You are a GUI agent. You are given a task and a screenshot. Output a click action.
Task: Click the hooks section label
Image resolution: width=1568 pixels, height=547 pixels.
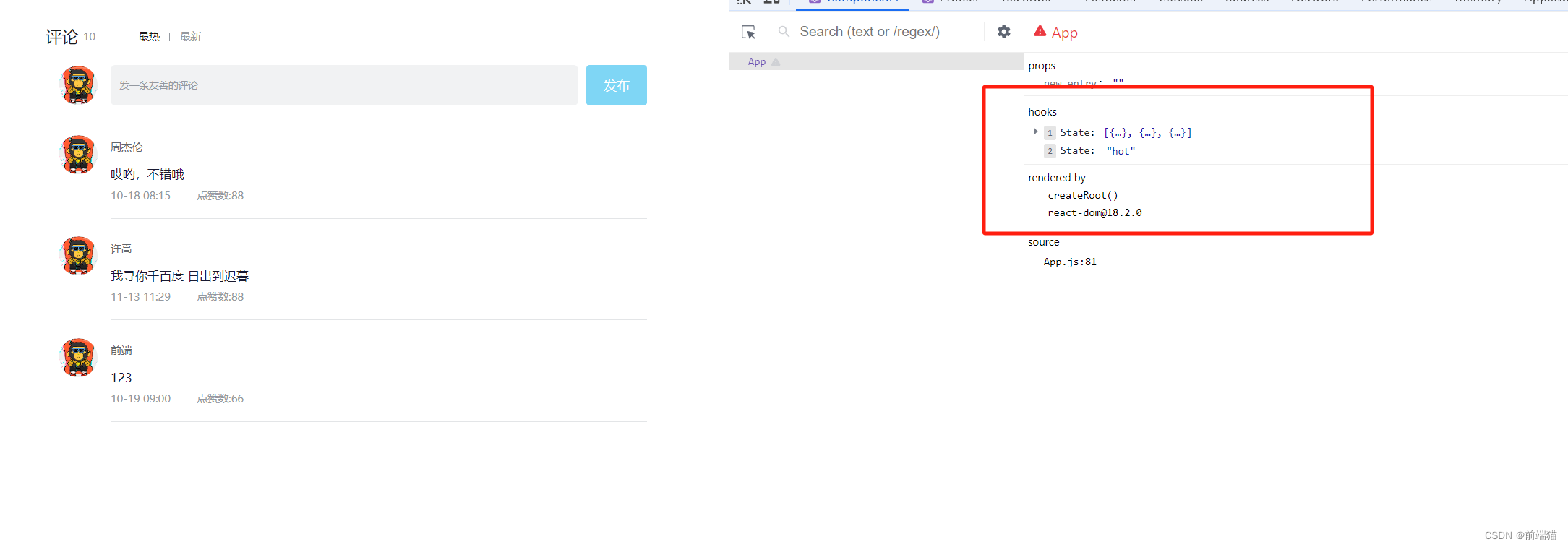tap(1042, 112)
